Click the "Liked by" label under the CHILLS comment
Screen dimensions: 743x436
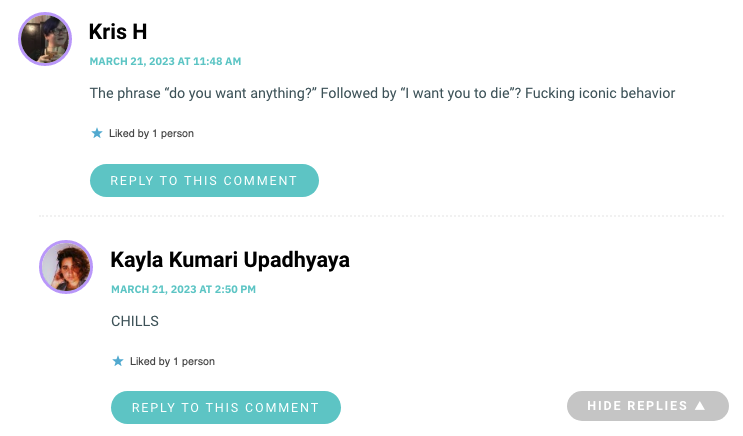click(150, 361)
